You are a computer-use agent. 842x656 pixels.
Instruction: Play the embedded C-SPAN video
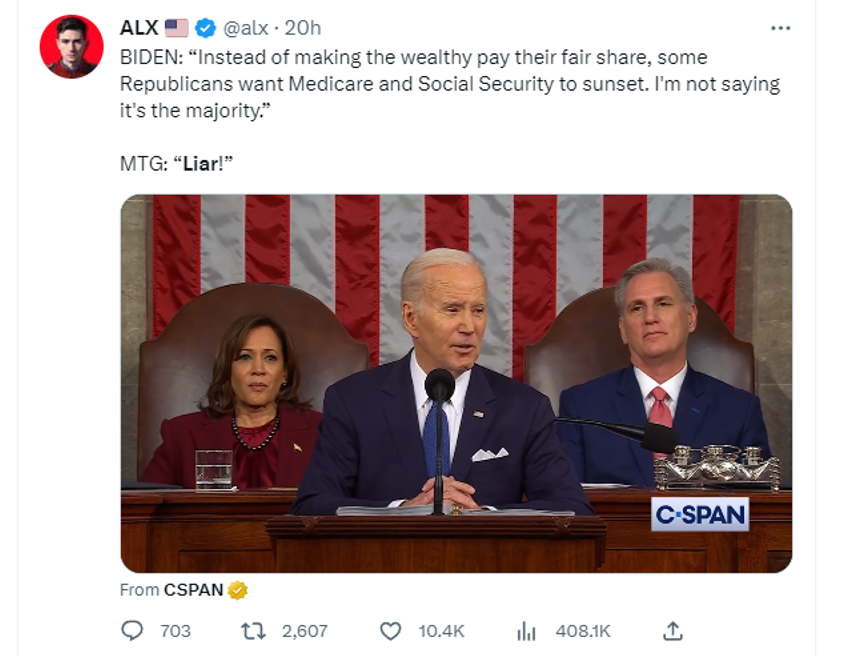456,383
